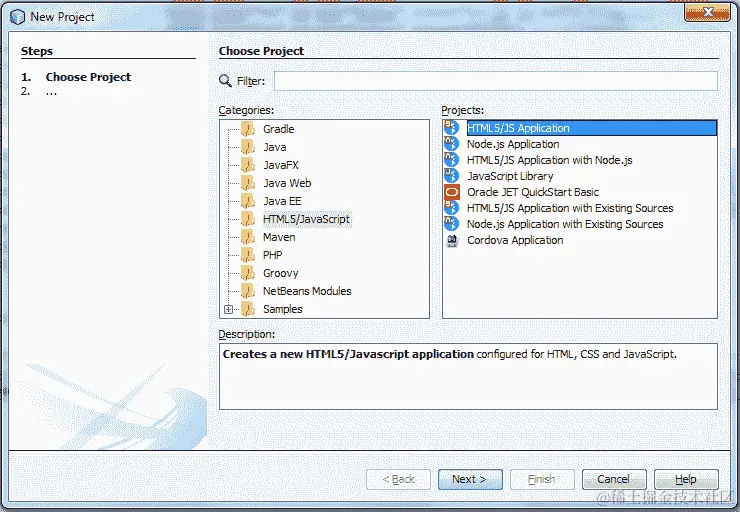Select the JavaFX category

[280, 165]
